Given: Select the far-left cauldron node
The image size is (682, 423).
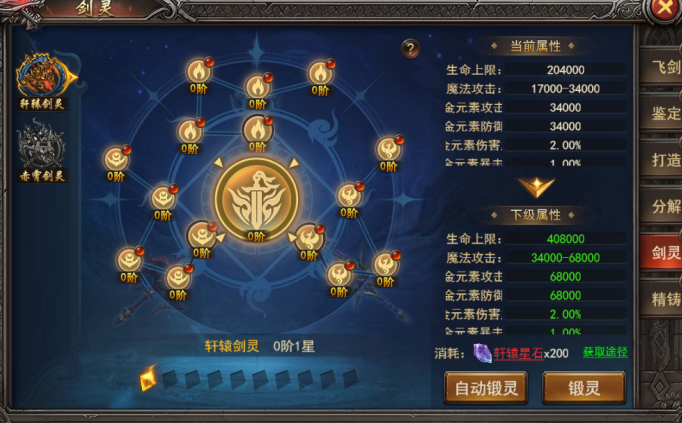Looking at the screenshot, I should coord(116,159).
